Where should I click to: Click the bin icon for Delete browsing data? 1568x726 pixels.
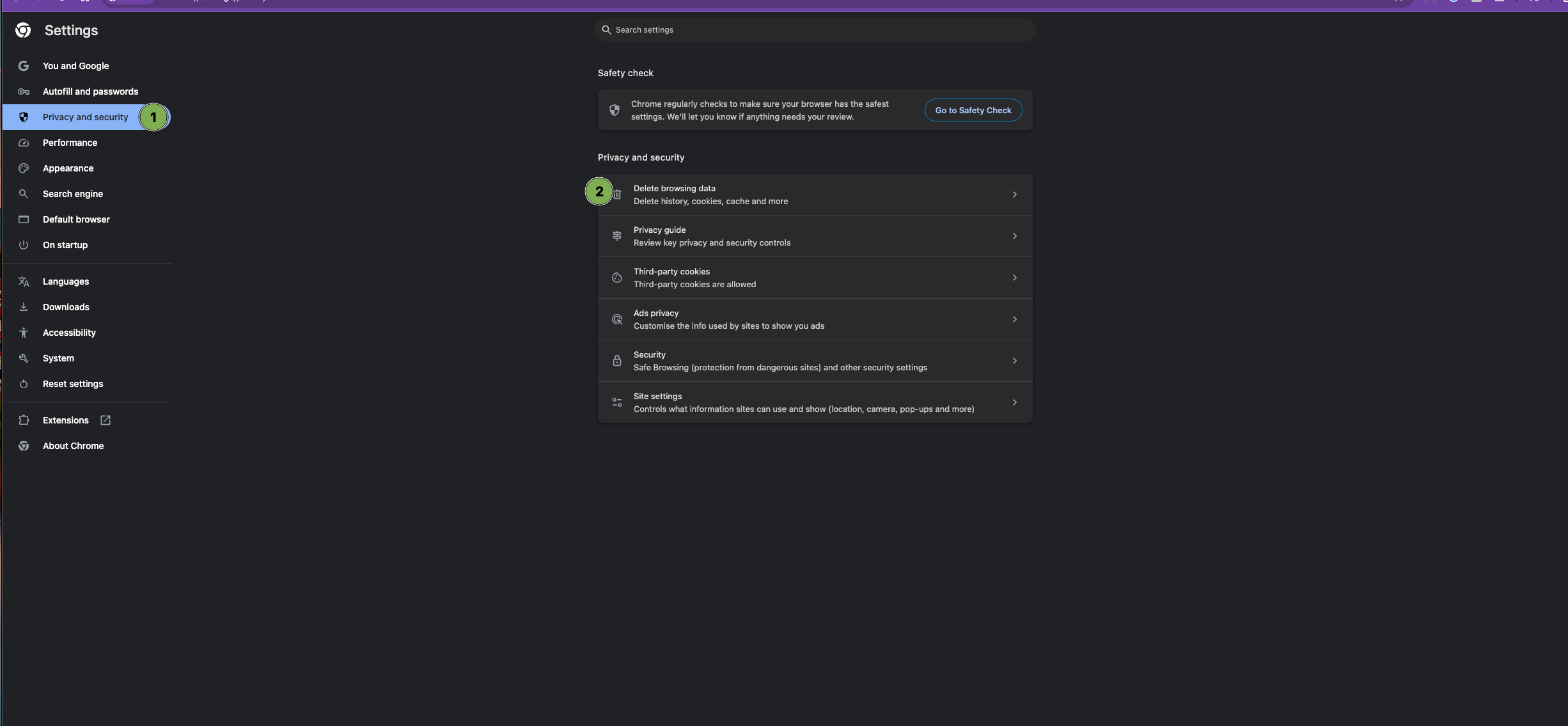pyautogui.click(x=618, y=194)
